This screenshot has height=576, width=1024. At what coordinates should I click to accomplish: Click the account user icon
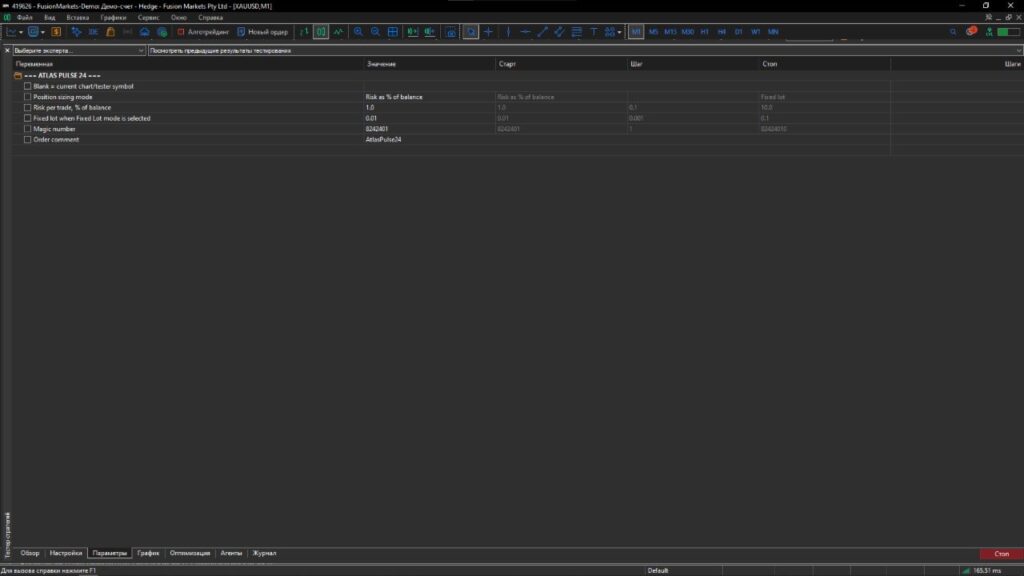tap(989, 31)
